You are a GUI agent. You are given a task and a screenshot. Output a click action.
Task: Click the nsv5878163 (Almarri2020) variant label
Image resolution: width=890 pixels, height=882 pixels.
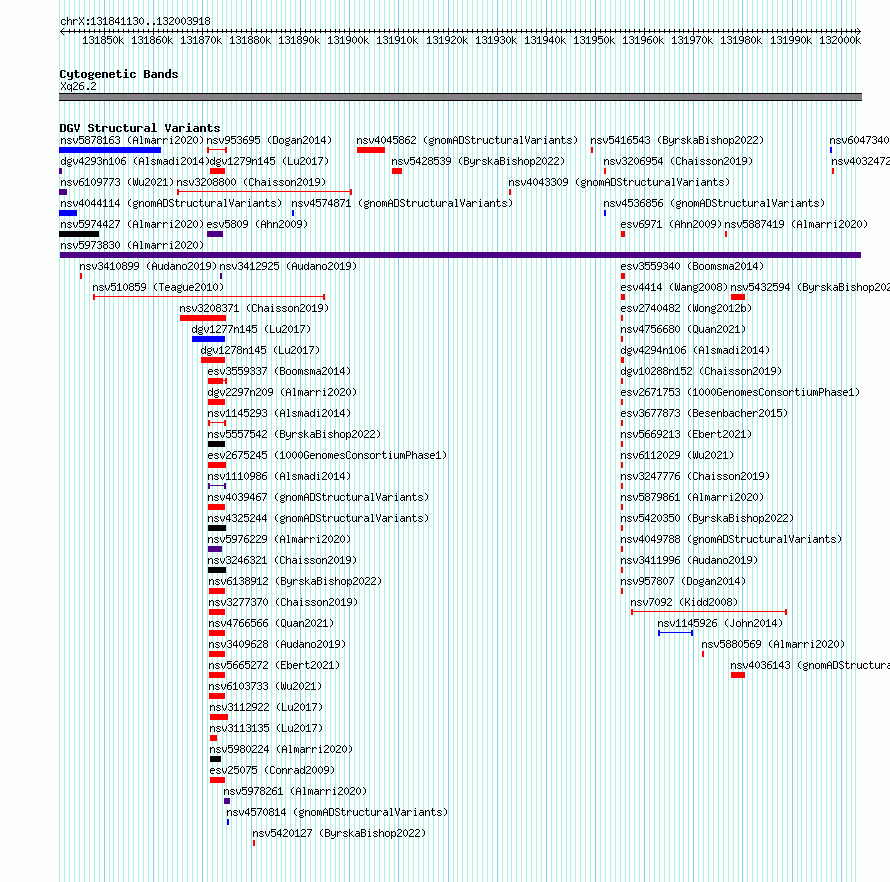coord(132,140)
